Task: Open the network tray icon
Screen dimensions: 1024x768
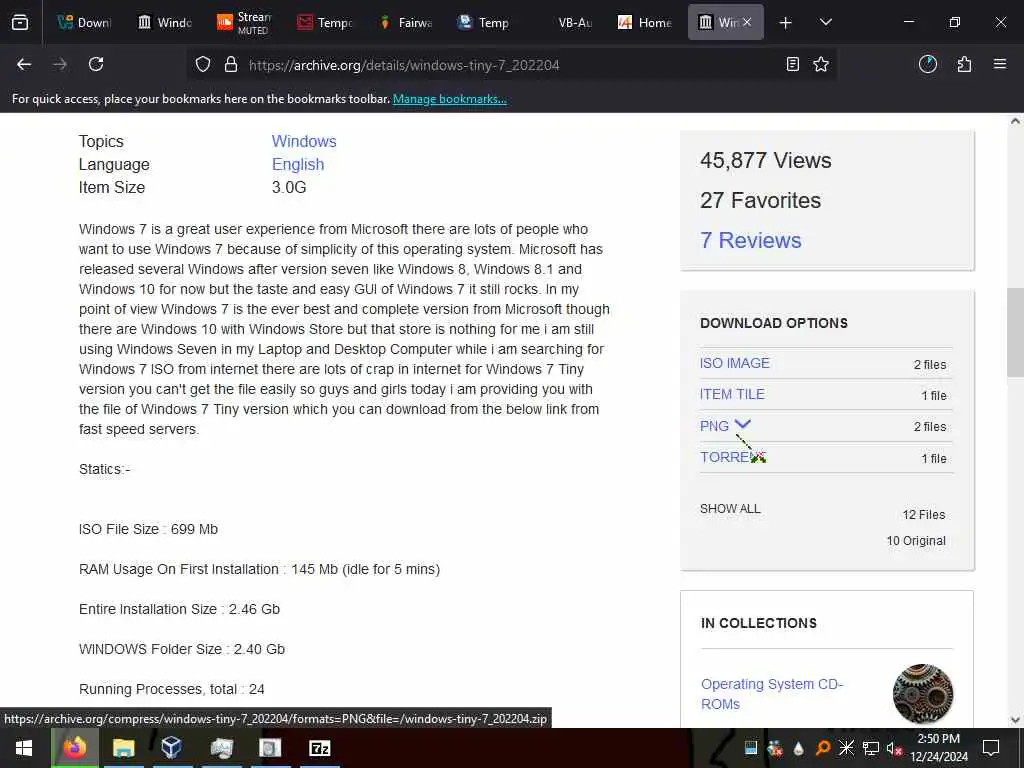Action: (x=871, y=748)
